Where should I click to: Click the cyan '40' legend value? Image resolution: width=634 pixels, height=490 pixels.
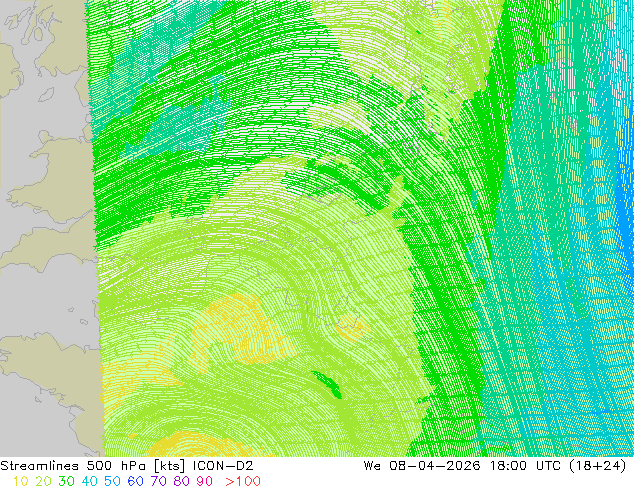89,481
